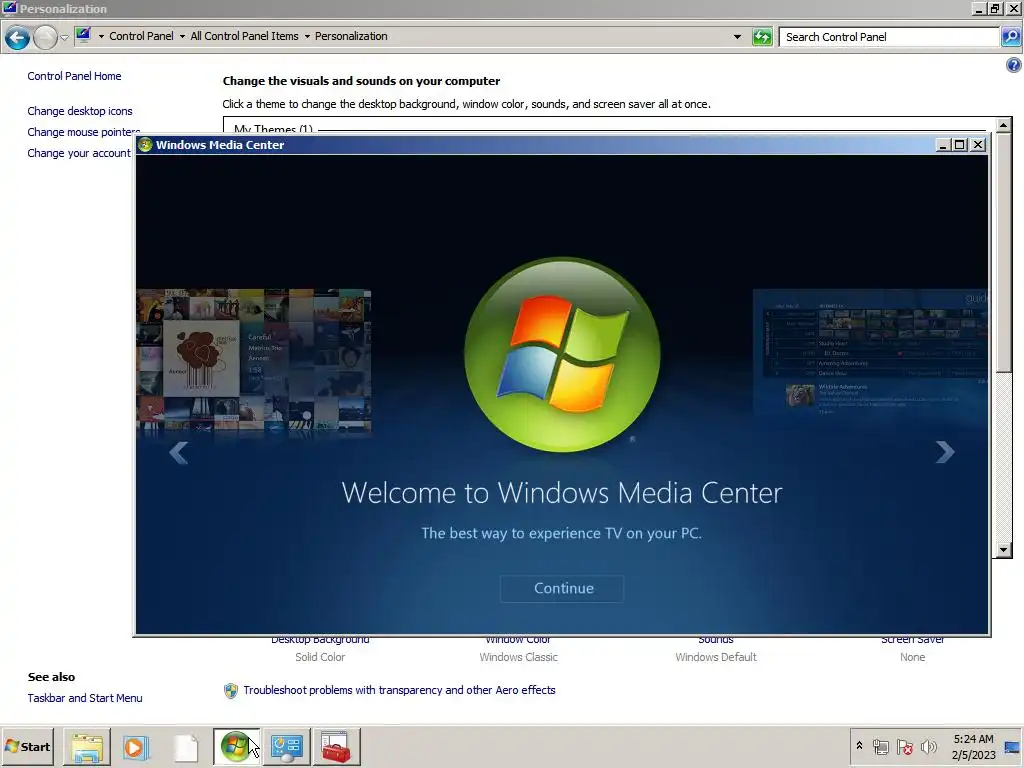Image resolution: width=1024 pixels, height=768 pixels.
Task: Click blank document taskbar icon
Action: click(186, 747)
